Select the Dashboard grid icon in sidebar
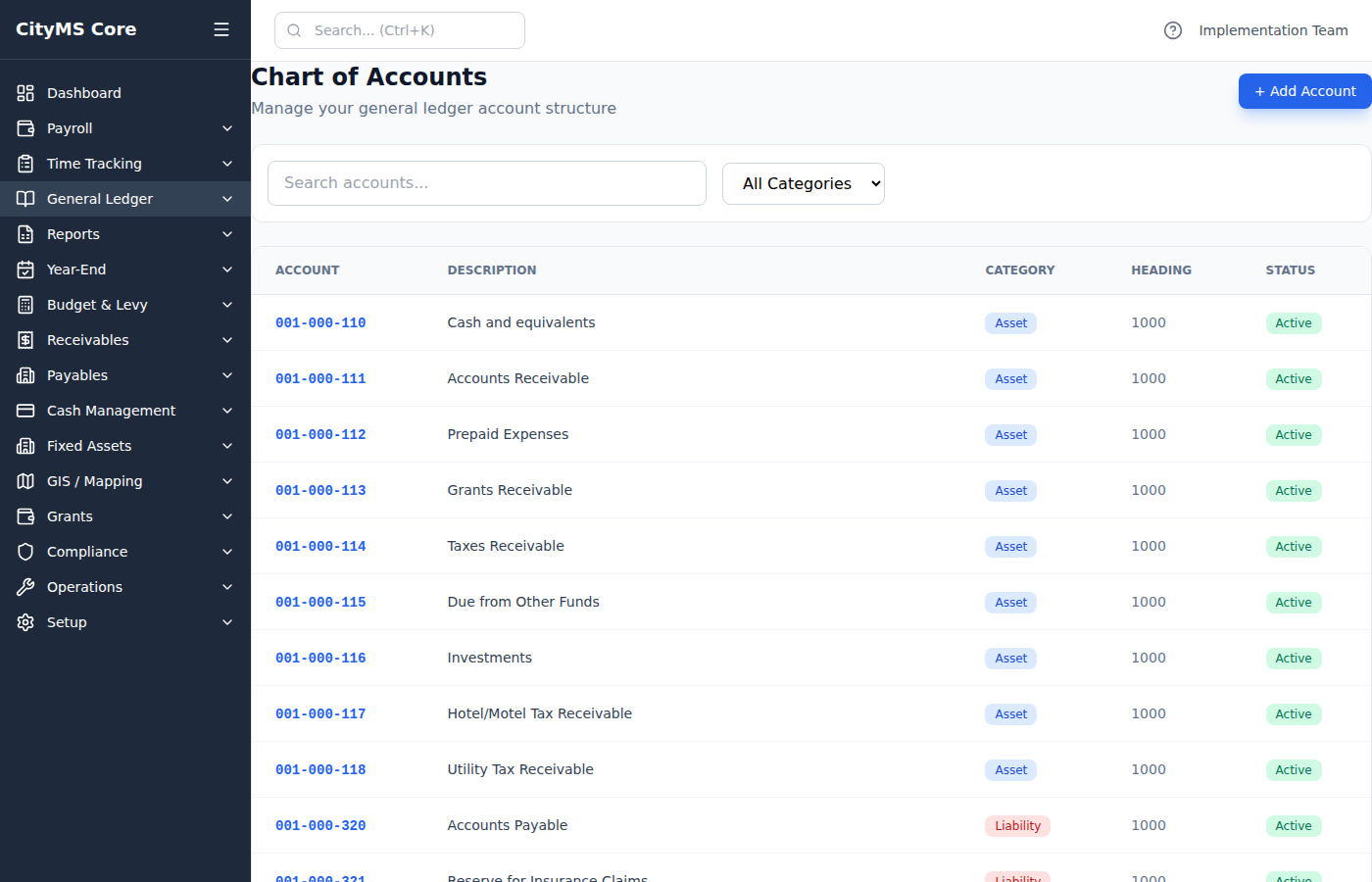Viewport: 1372px width, 882px height. (24, 92)
